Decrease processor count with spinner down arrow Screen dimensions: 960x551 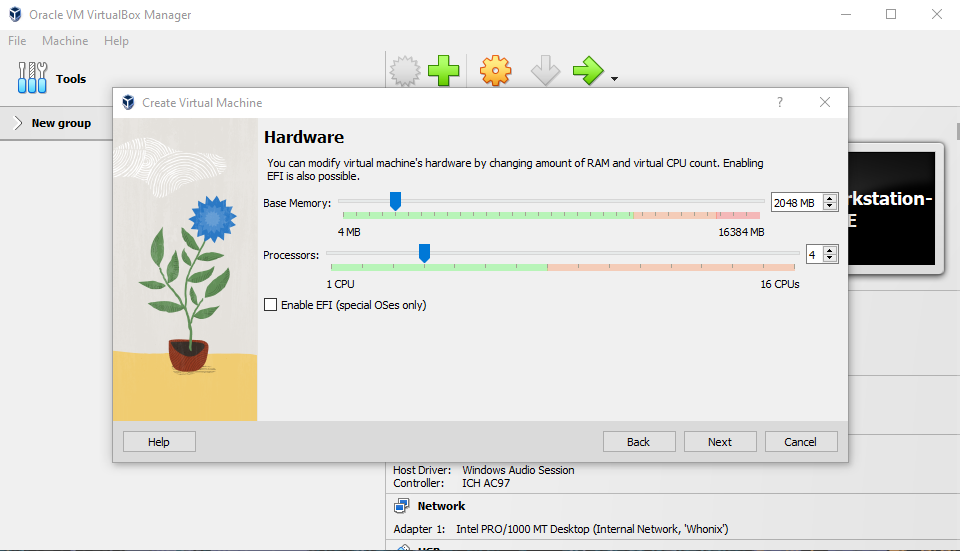click(830, 258)
